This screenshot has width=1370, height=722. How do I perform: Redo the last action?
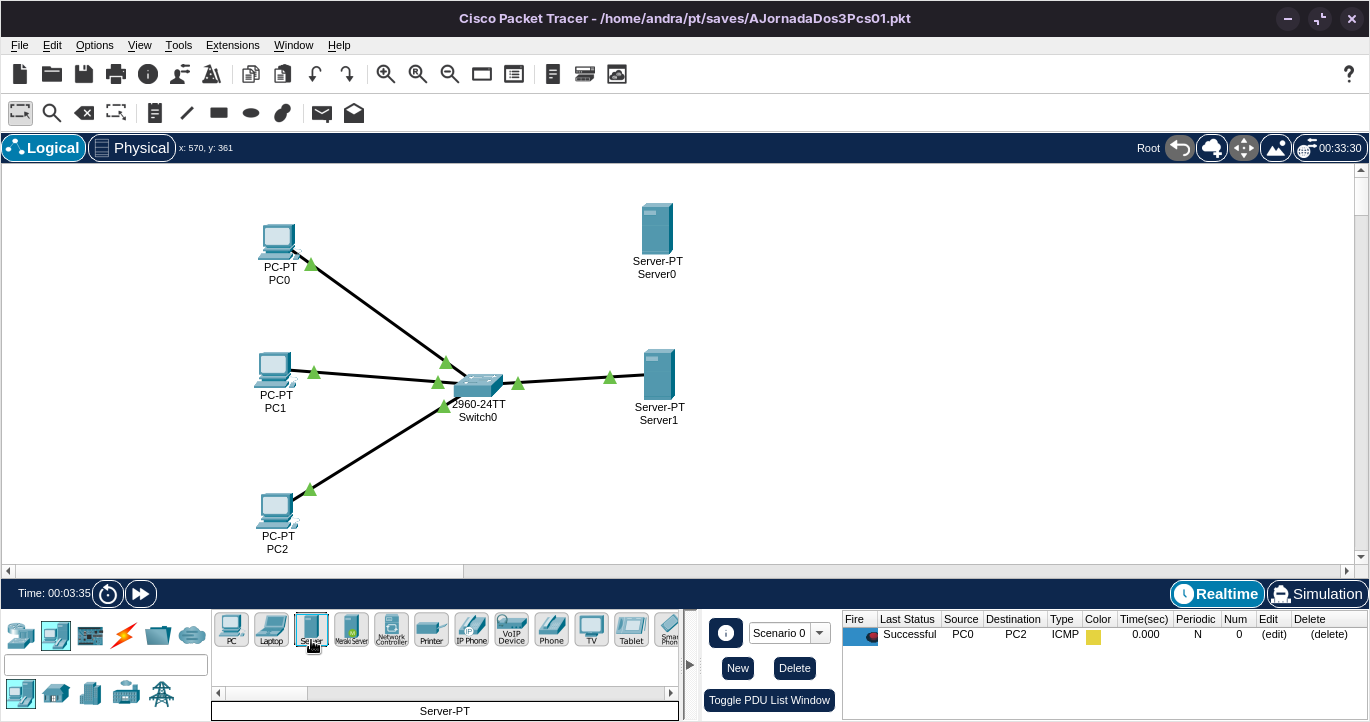[x=347, y=74]
